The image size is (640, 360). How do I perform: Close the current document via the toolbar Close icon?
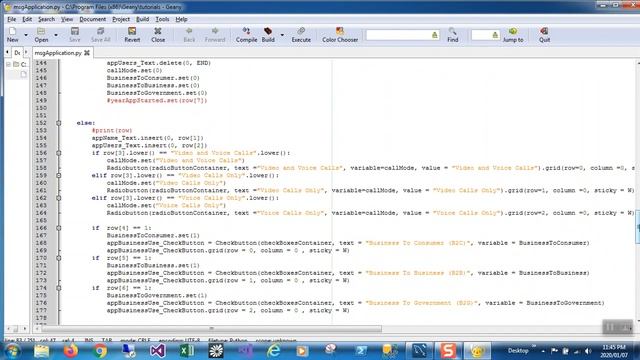click(158, 35)
